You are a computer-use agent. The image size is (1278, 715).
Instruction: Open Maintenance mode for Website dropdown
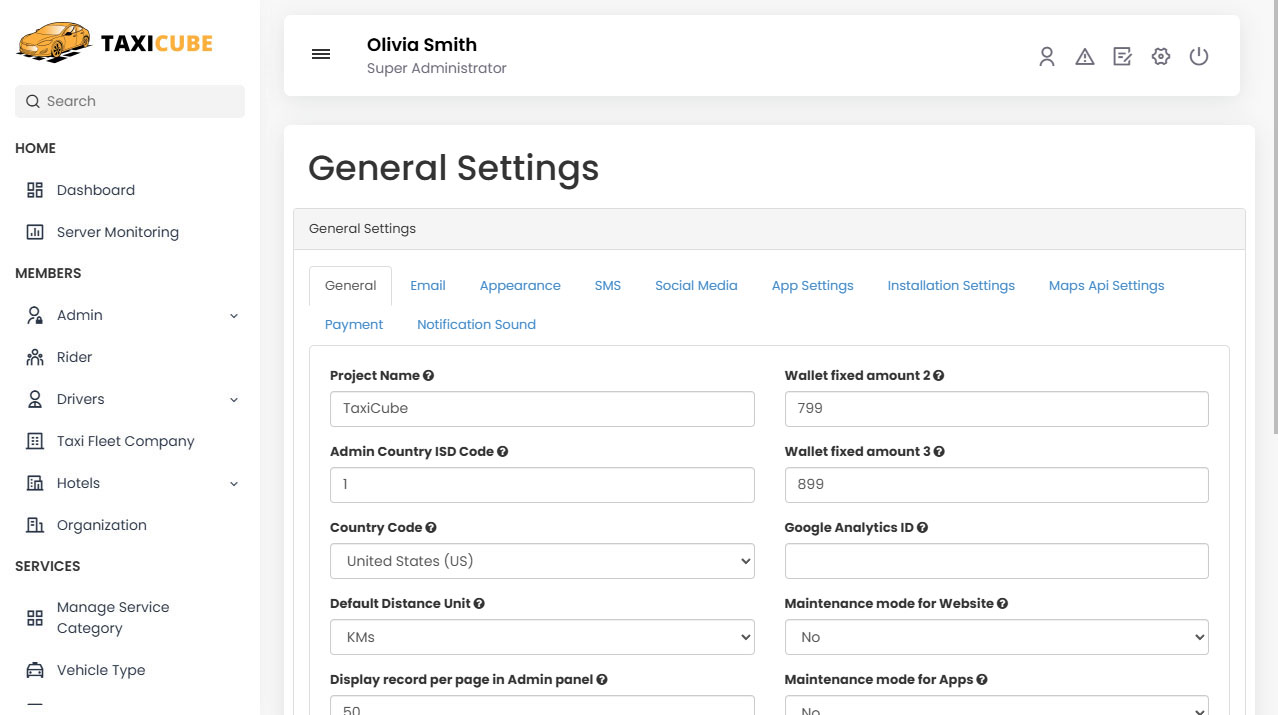[996, 637]
